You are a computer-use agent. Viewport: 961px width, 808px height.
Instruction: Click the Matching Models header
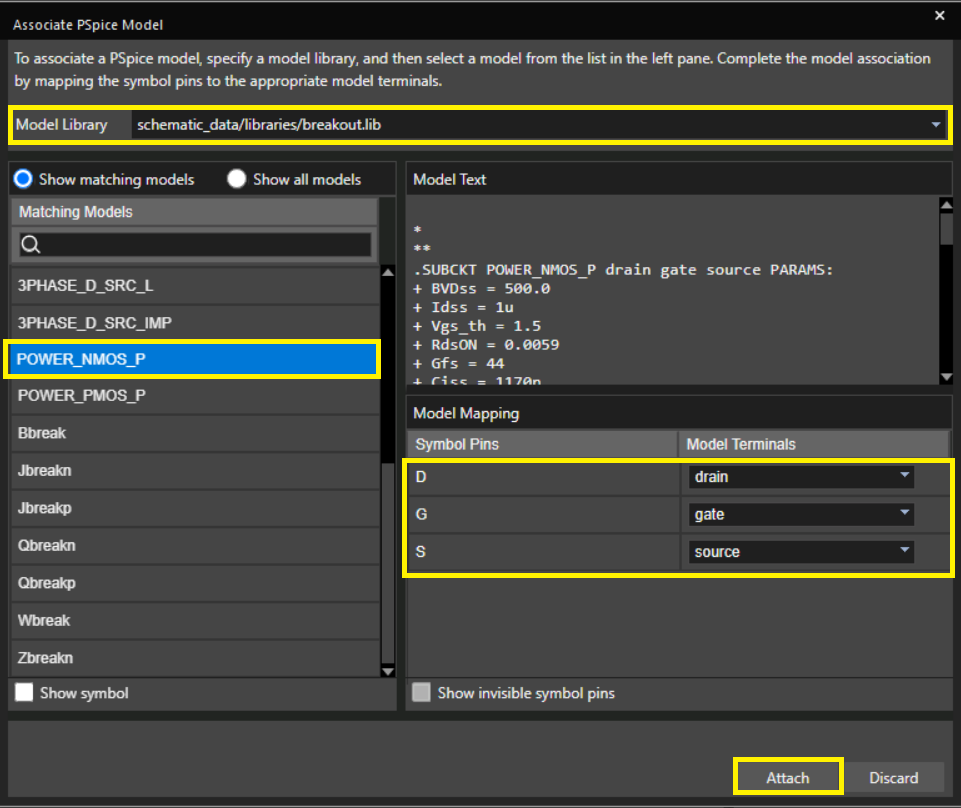point(194,212)
